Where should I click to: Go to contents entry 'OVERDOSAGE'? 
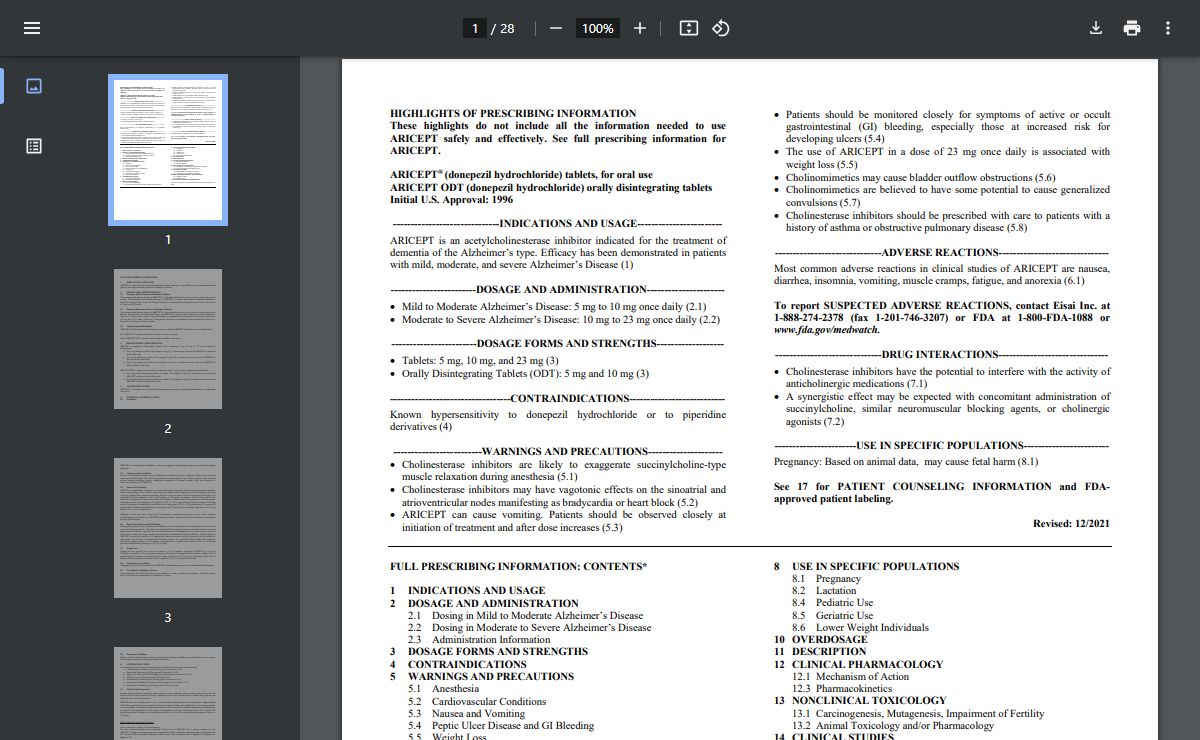coord(829,640)
